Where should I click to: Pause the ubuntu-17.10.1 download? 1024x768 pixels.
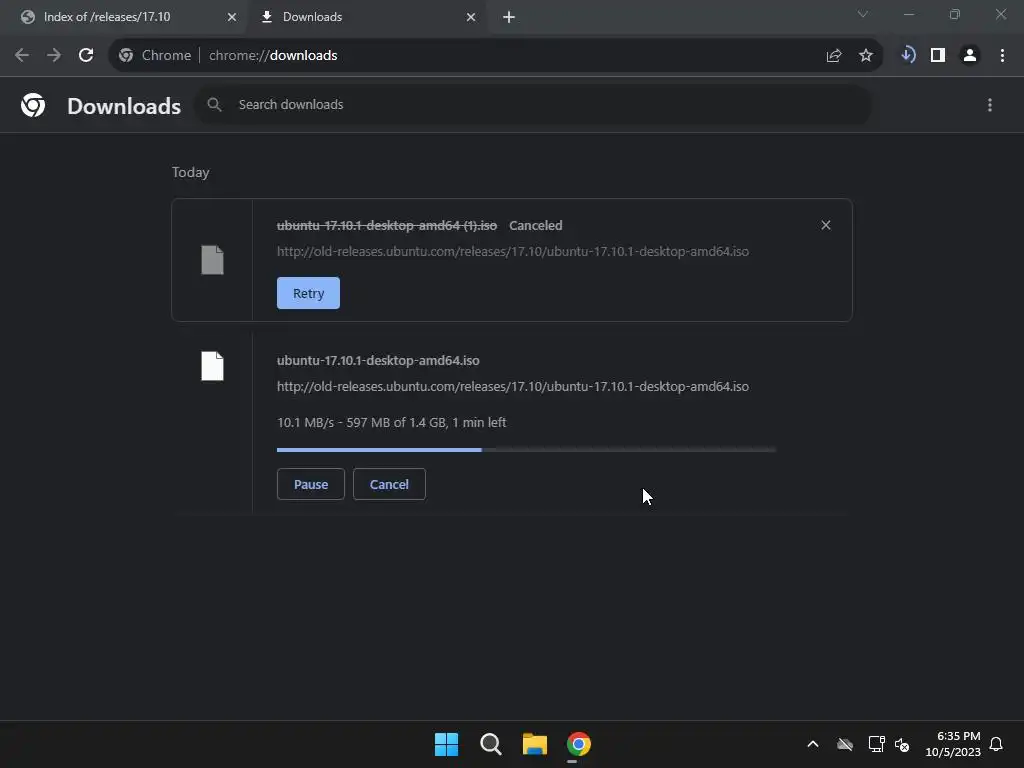coord(311,485)
